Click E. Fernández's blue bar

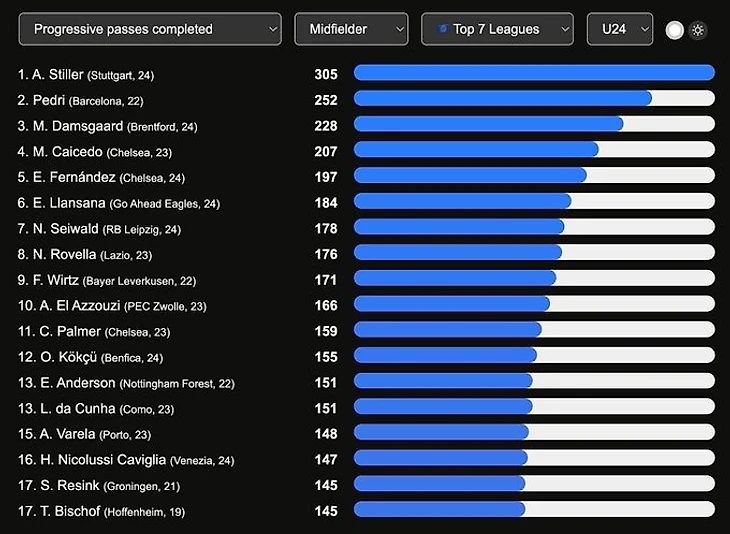470,175
